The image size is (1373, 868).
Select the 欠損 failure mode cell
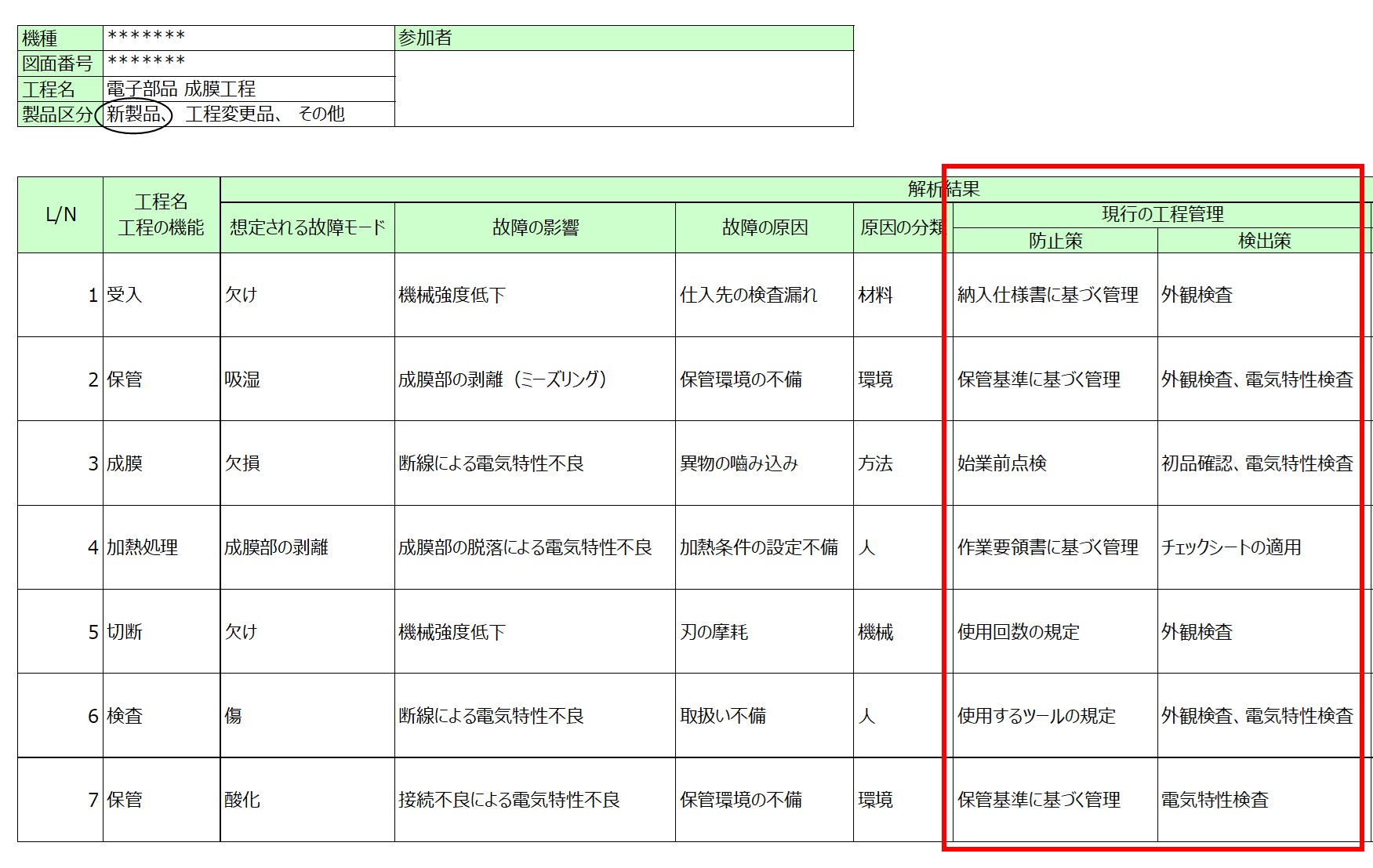click(x=307, y=463)
